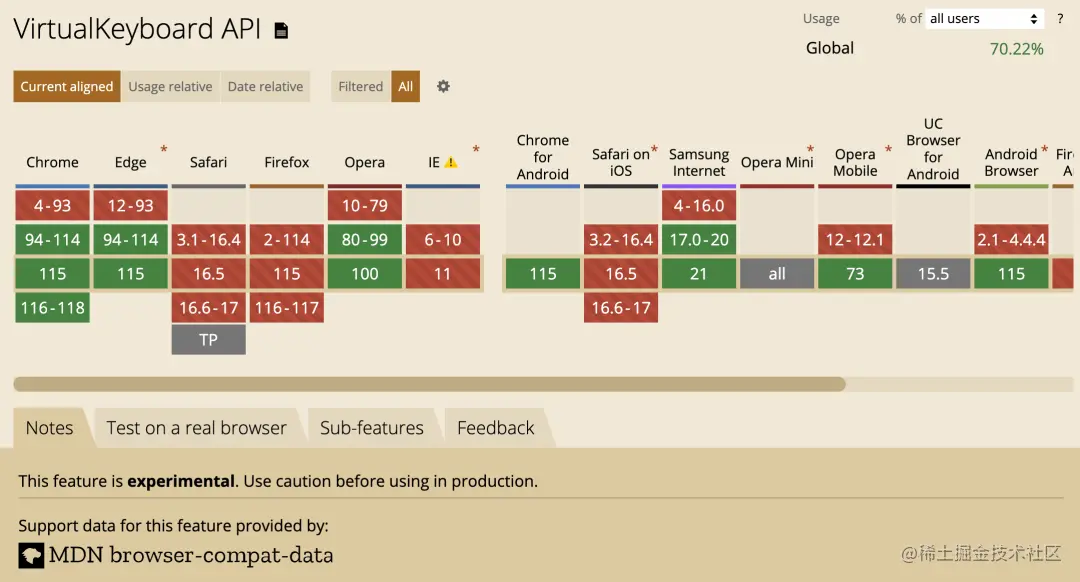
Task: Click the Opera Mobile 73 cell
Action: coord(855,273)
